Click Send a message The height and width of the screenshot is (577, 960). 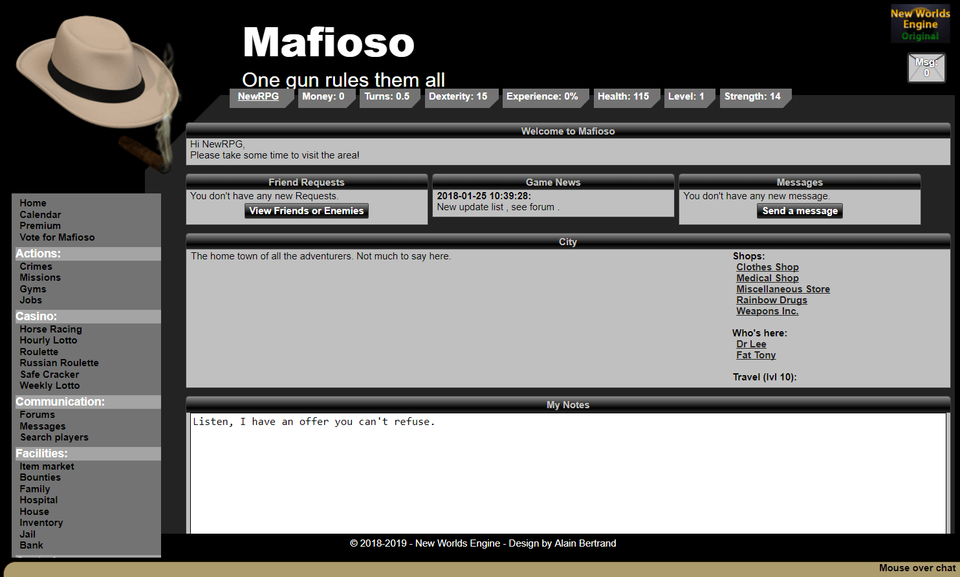pos(799,210)
